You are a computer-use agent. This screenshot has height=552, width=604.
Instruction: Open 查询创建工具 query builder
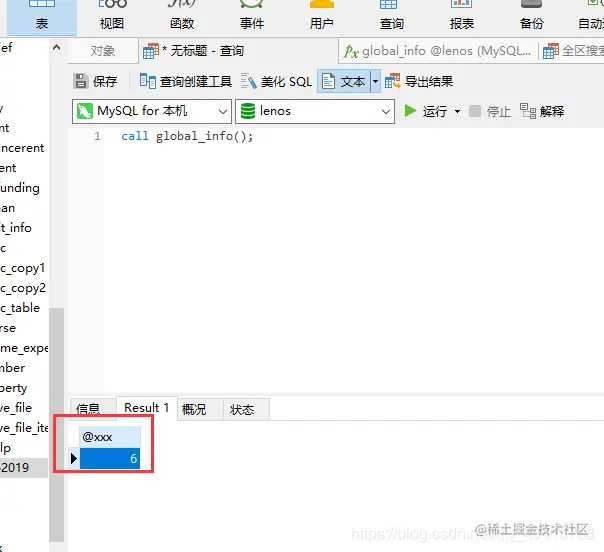point(186,81)
